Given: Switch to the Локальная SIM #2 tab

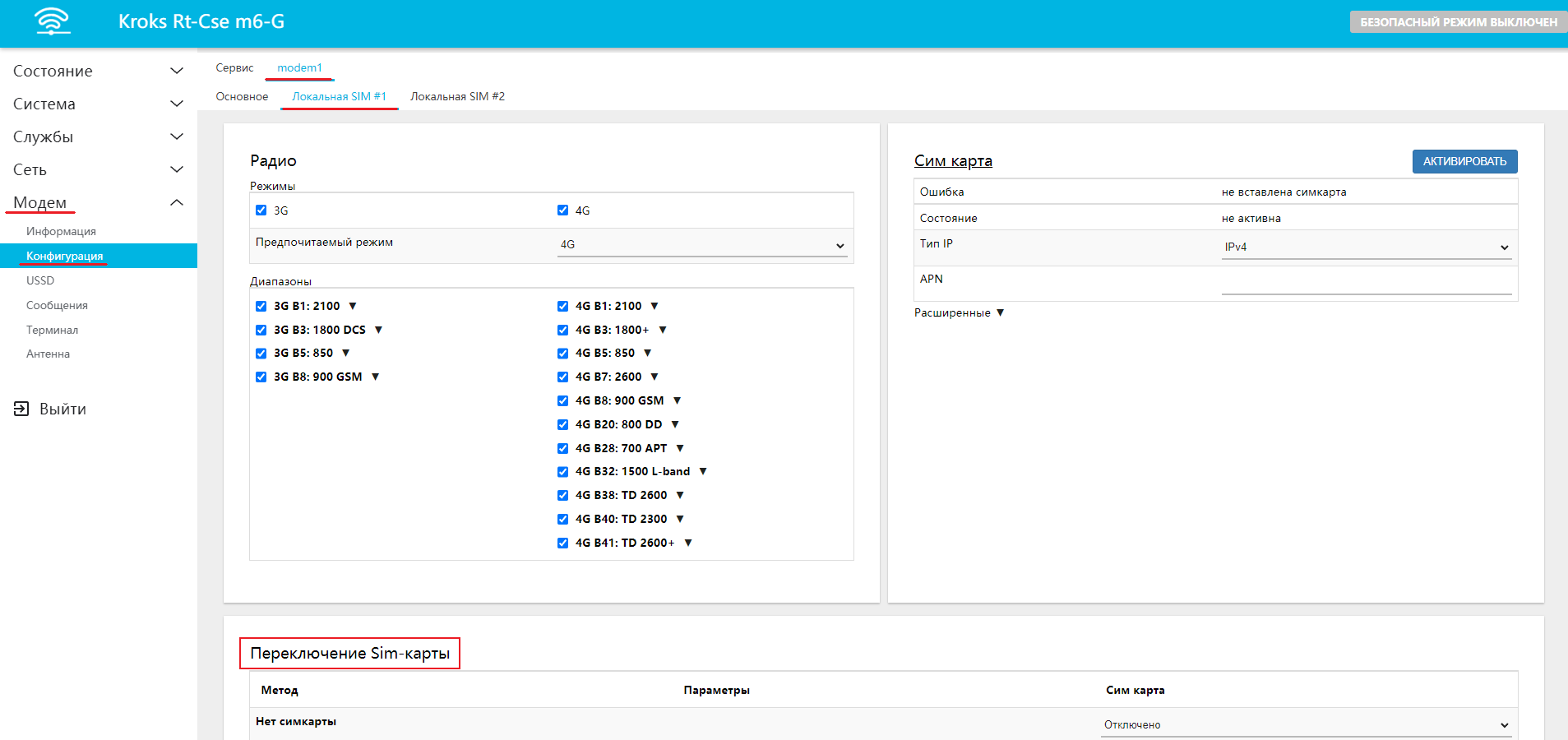Looking at the screenshot, I should tap(457, 96).
